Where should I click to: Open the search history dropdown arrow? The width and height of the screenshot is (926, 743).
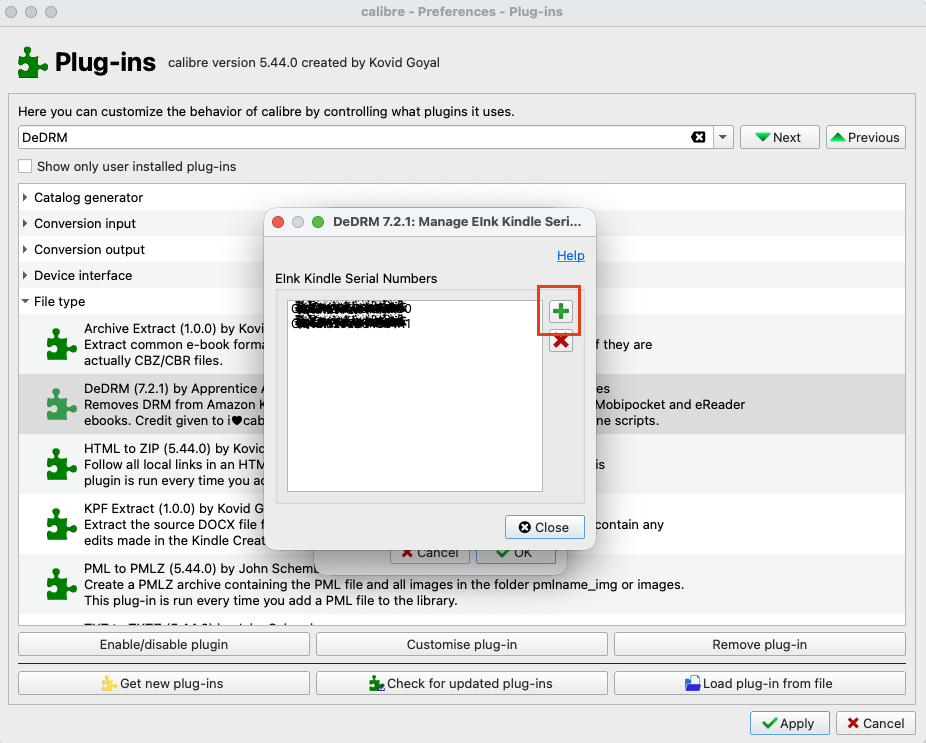pyautogui.click(x=723, y=137)
